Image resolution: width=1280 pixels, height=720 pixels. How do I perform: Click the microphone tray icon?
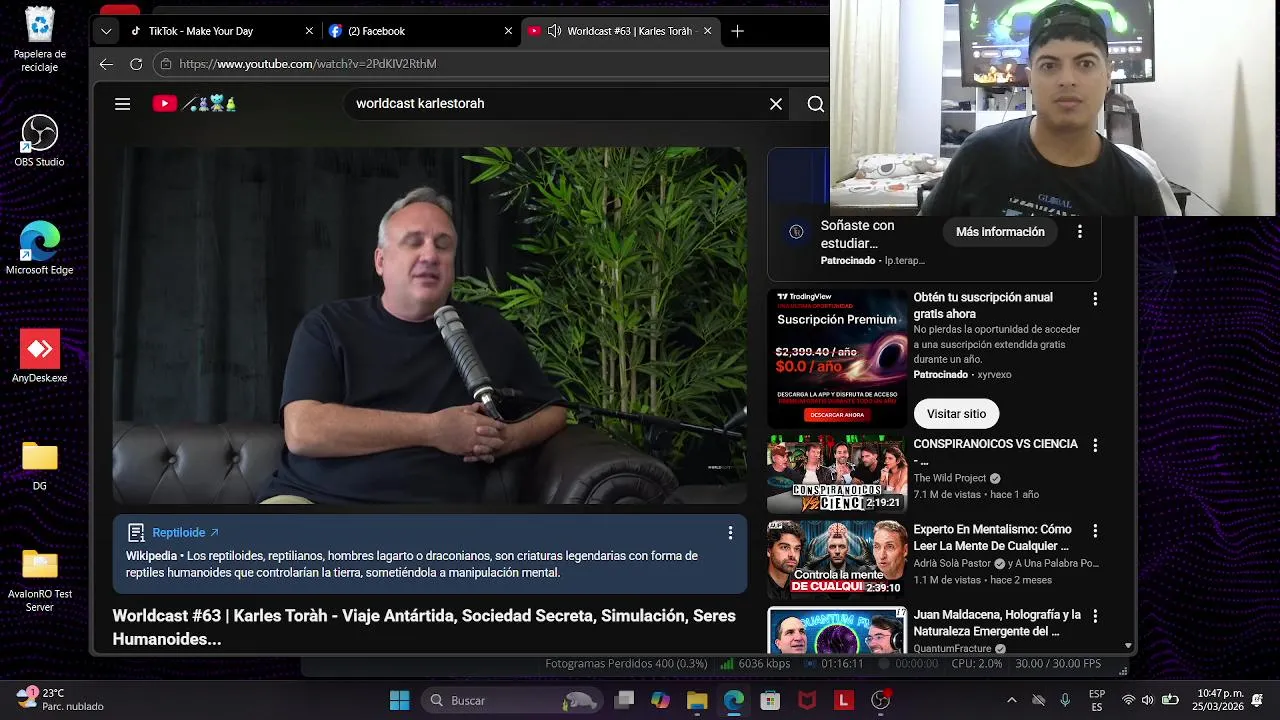(x=1065, y=700)
